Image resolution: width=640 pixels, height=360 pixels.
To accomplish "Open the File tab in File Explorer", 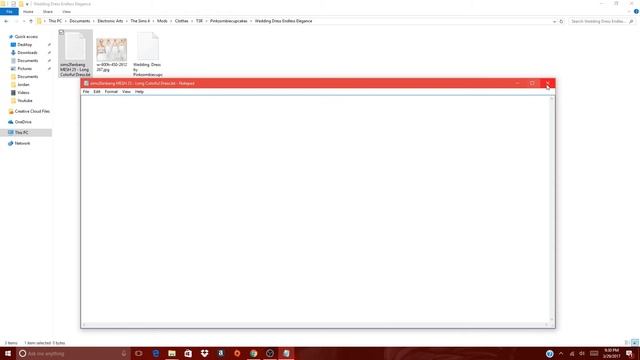I will click(x=9, y=12).
